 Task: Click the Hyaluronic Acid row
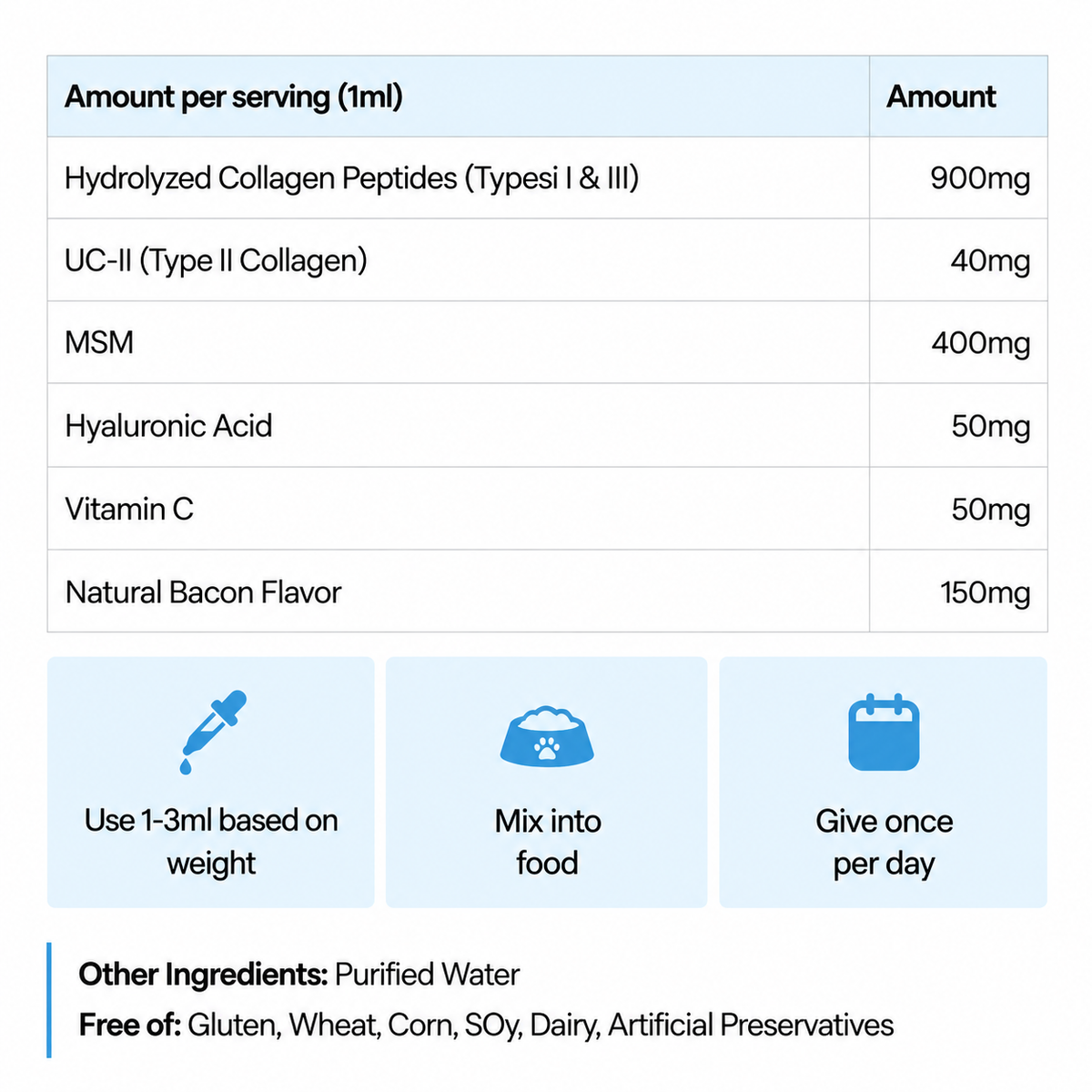tap(547, 425)
